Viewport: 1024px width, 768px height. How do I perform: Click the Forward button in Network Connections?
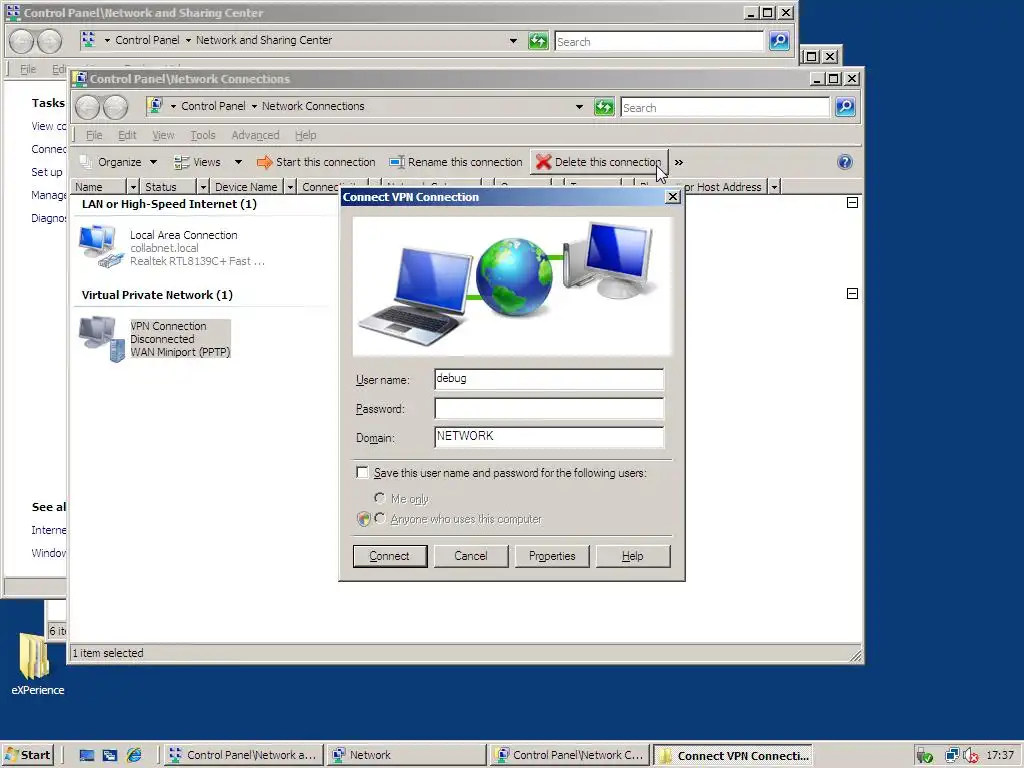[116, 108]
